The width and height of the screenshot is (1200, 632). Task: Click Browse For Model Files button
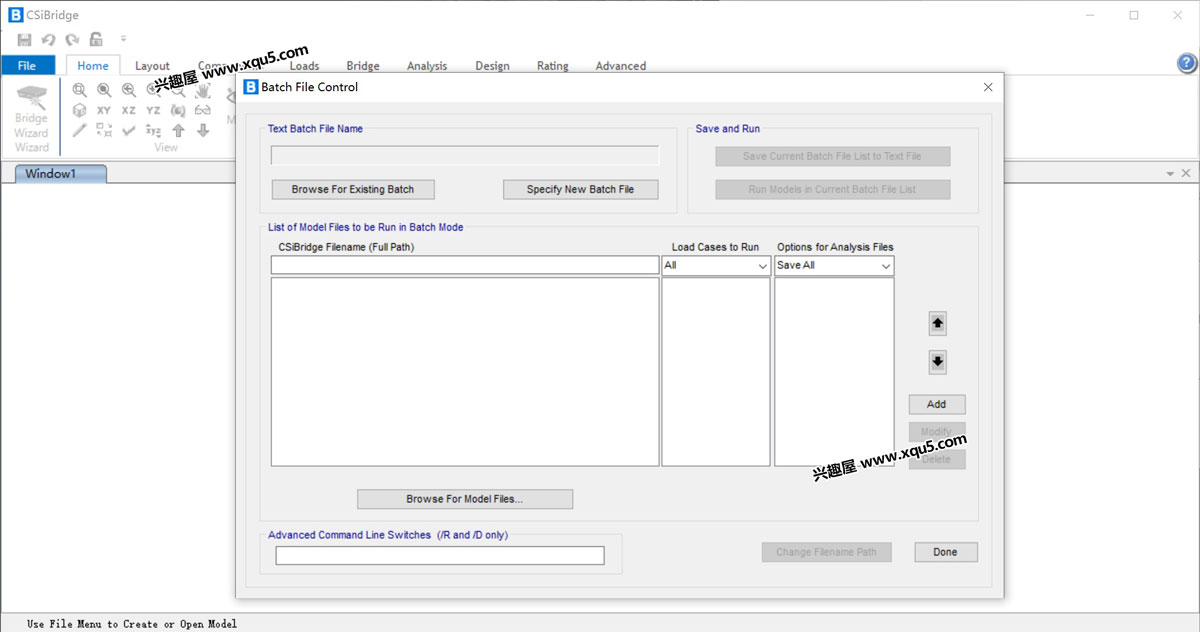(465, 499)
